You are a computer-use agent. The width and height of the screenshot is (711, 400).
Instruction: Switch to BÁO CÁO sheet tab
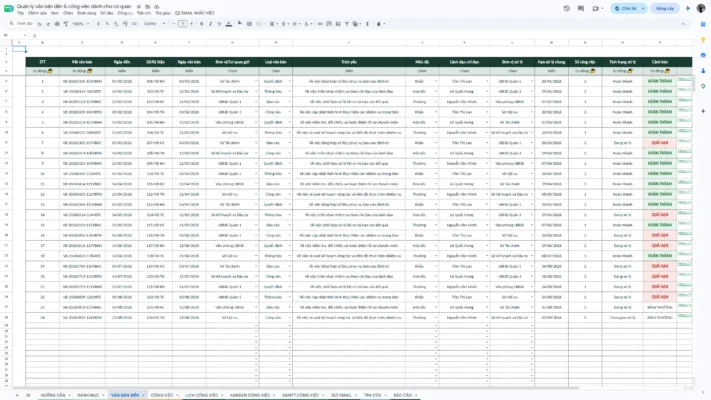pyautogui.click(x=403, y=395)
